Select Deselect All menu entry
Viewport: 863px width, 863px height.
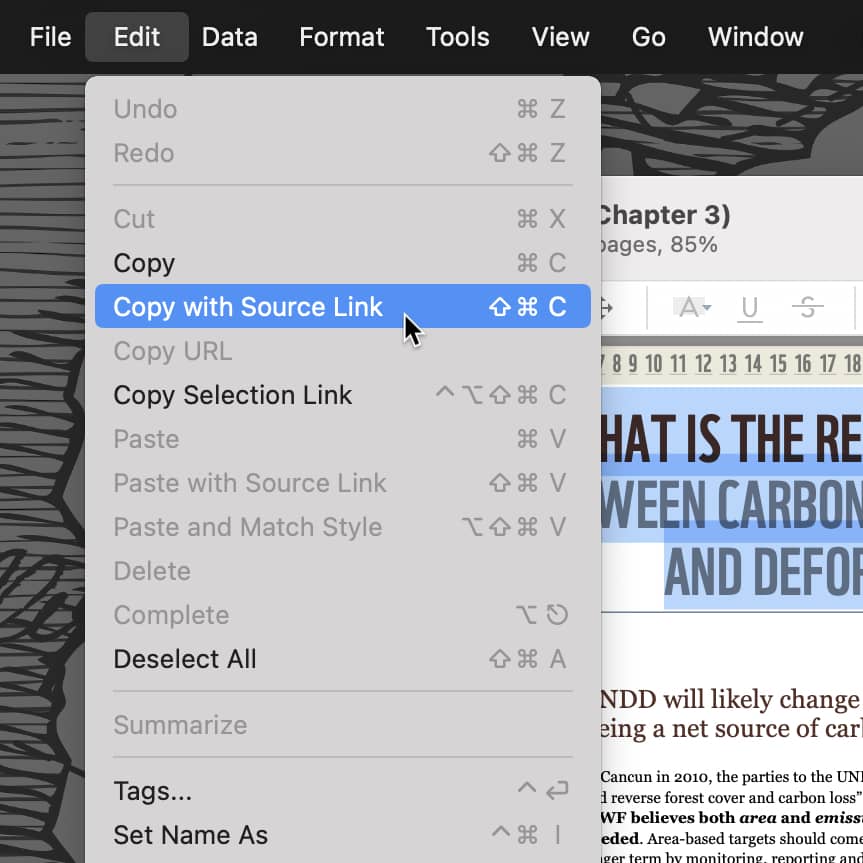pos(342,659)
